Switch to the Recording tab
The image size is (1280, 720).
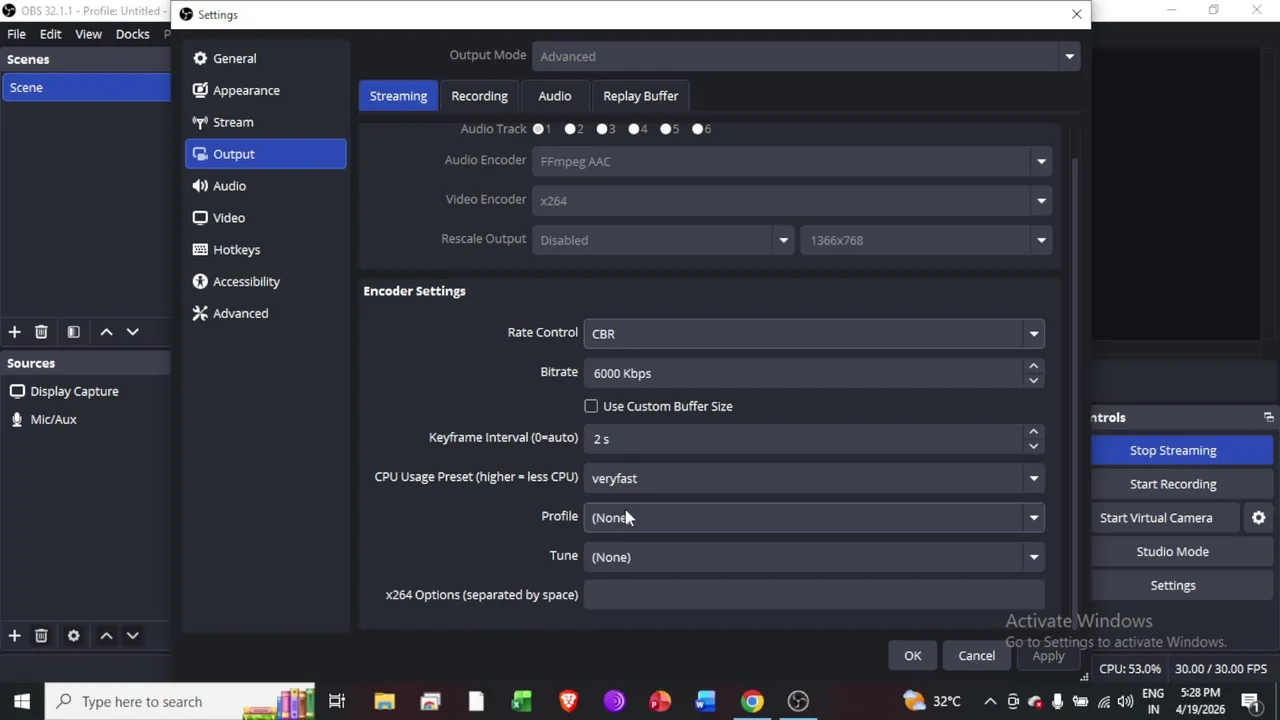[479, 96]
